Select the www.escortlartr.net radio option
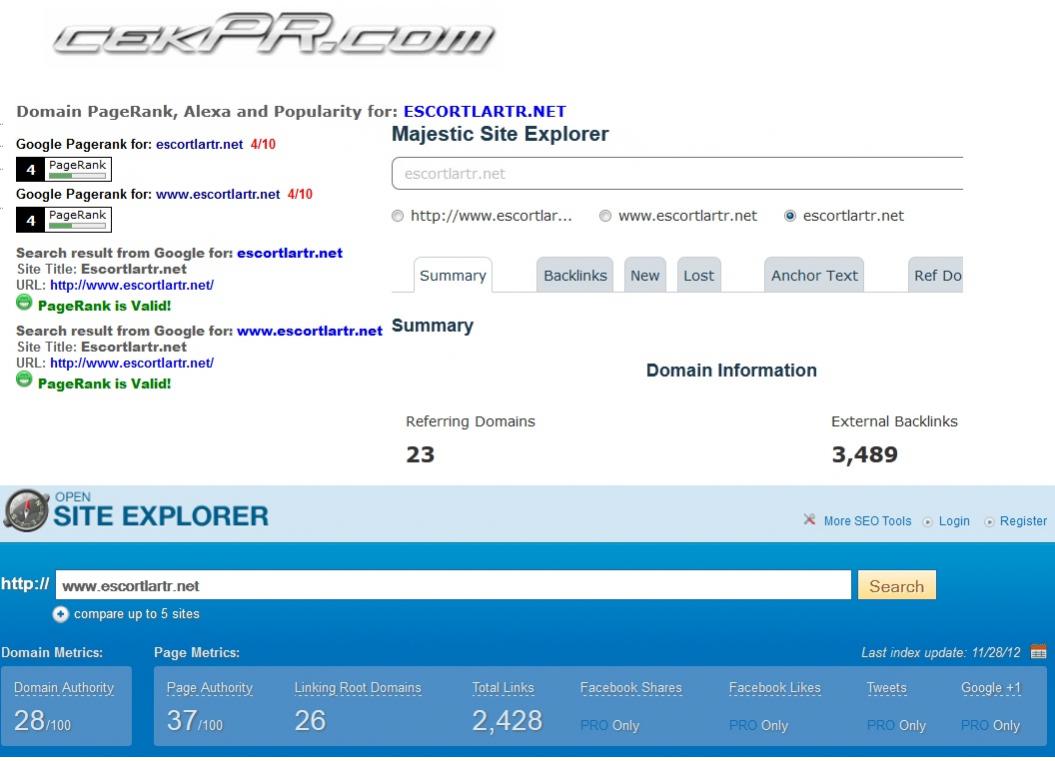This screenshot has height=761, width=1055. 606,216
